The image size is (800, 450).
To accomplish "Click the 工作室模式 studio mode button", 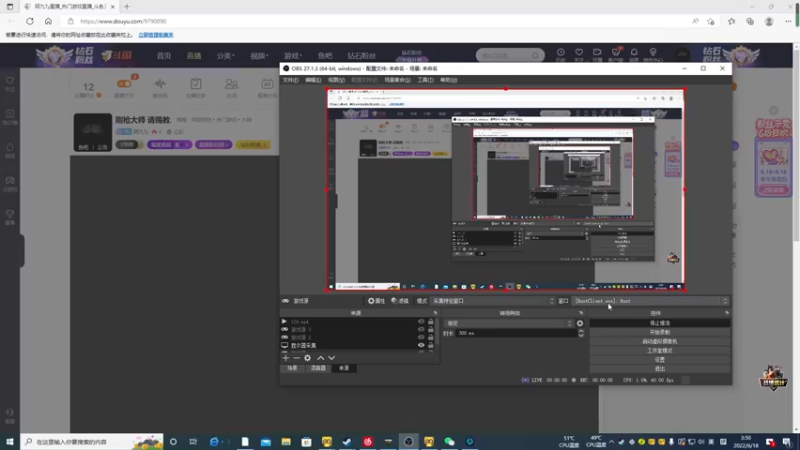I will [x=660, y=351].
